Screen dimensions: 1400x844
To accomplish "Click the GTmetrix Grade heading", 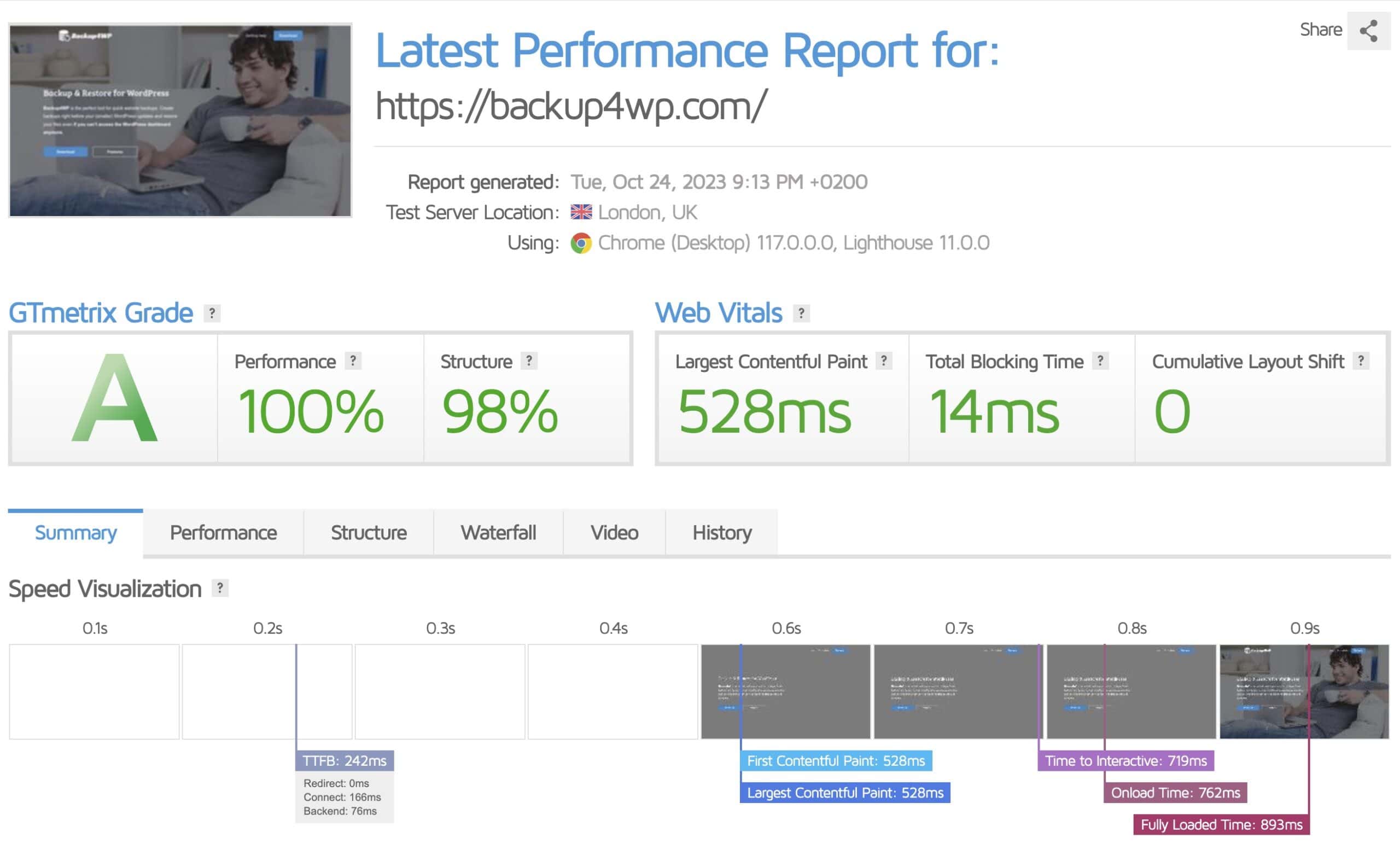I will [x=101, y=313].
